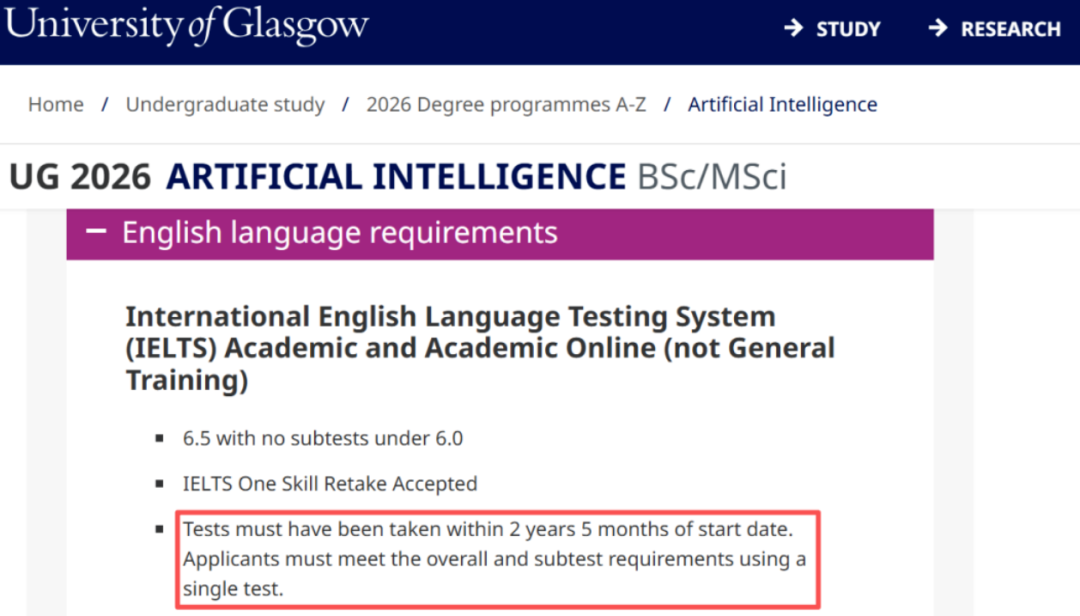Open the Undergraduate study breadcrumb link
The width and height of the screenshot is (1080, 616).
(x=225, y=104)
